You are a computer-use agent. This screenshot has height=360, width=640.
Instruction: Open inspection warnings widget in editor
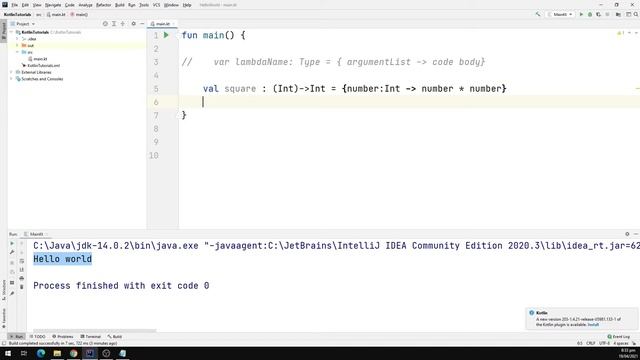point(620,33)
